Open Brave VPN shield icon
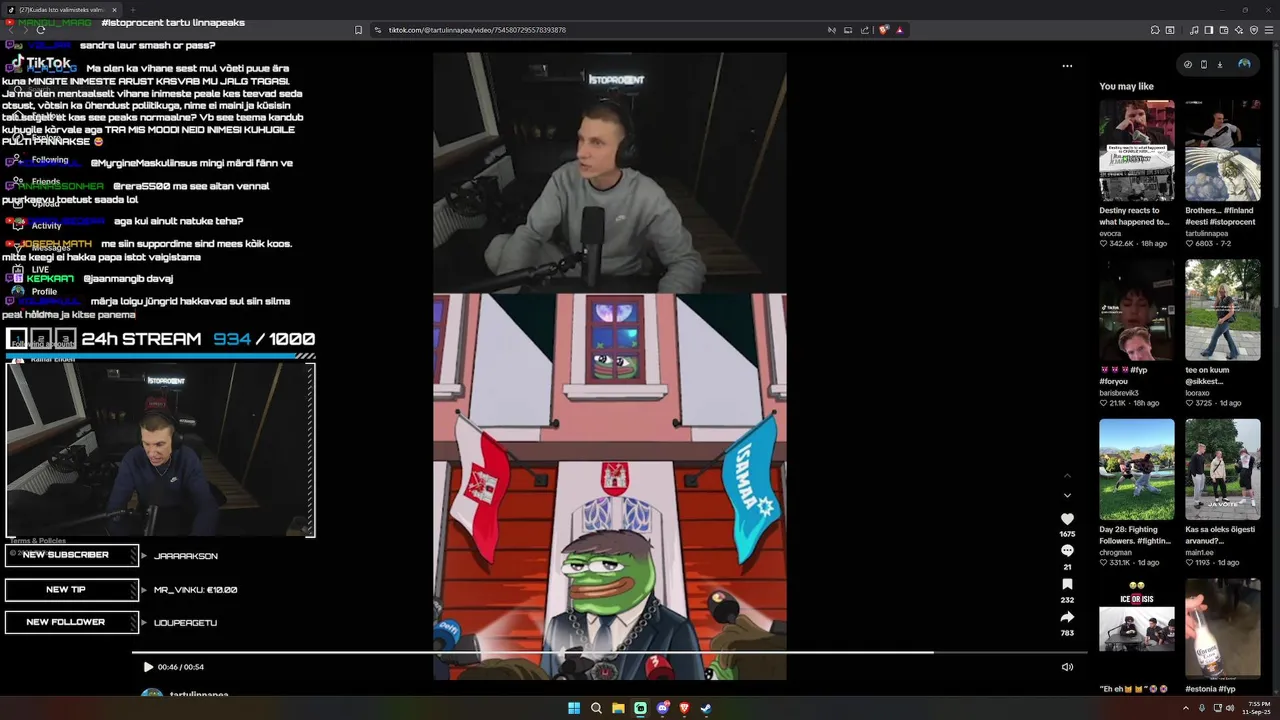The height and width of the screenshot is (720, 1280). click(1254, 30)
